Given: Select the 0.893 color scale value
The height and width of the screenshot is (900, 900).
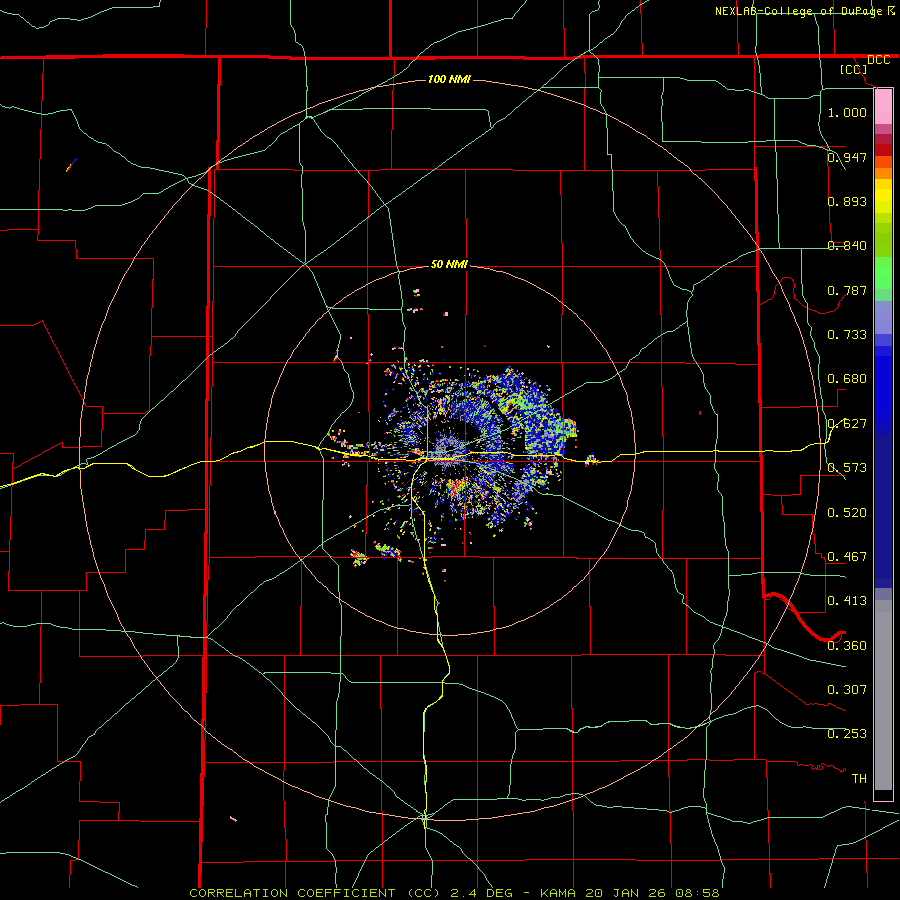Looking at the screenshot, I should coord(847,201).
